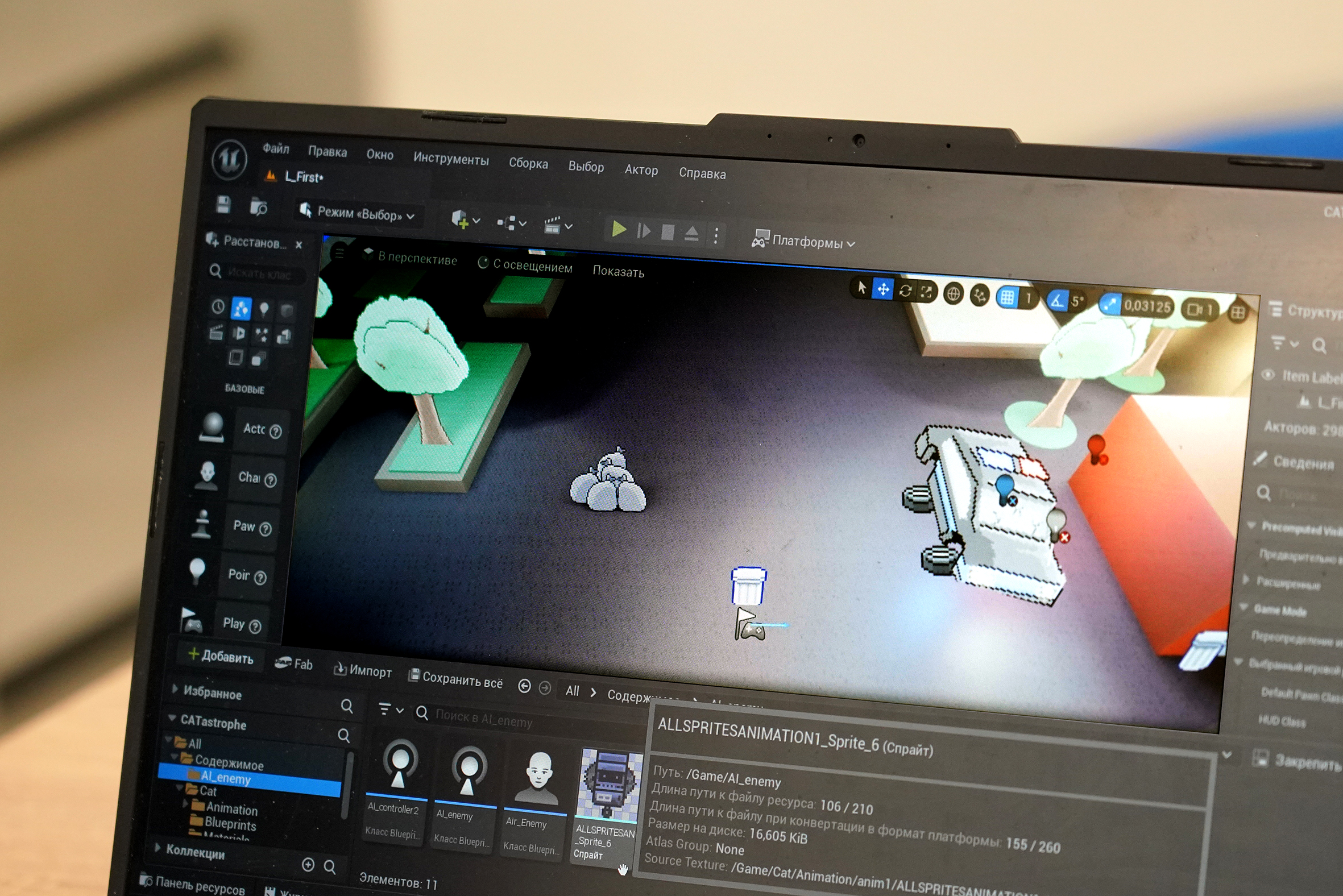Open the Инструменты menu
The width and height of the screenshot is (1343, 896).
(450, 159)
